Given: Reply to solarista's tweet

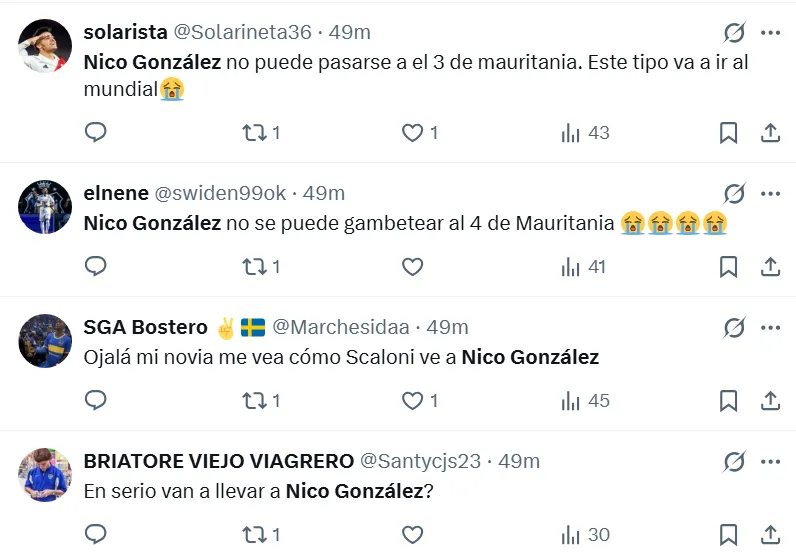Looking at the screenshot, I should (95, 132).
